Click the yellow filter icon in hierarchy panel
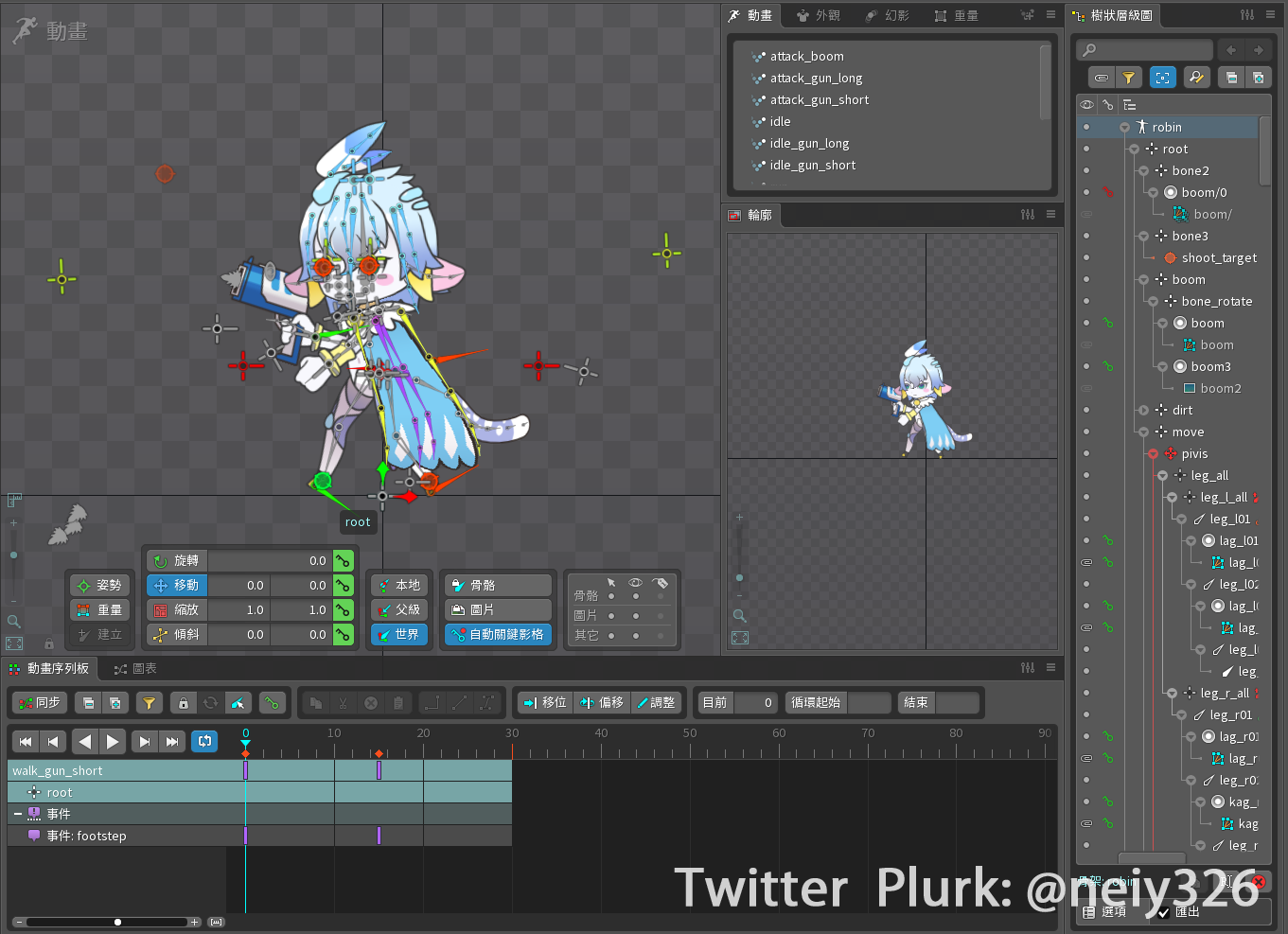Image resolution: width=1288 pixels, height=934 pixels. coord(1128,78)
